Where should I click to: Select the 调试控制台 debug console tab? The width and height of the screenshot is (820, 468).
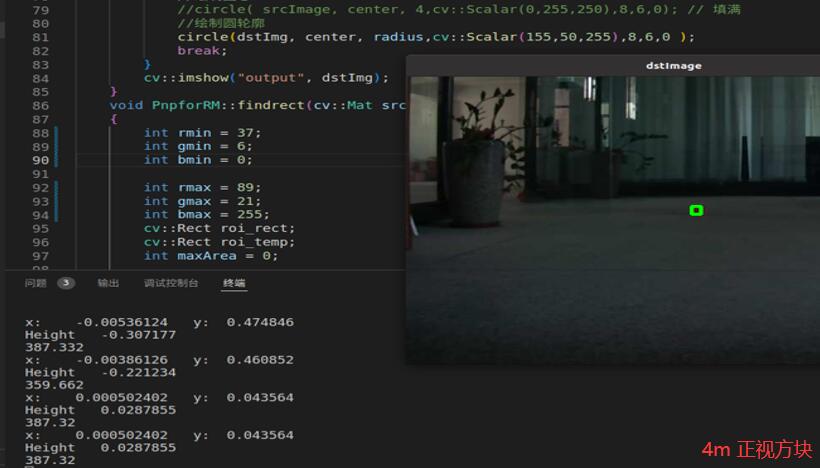171,283
